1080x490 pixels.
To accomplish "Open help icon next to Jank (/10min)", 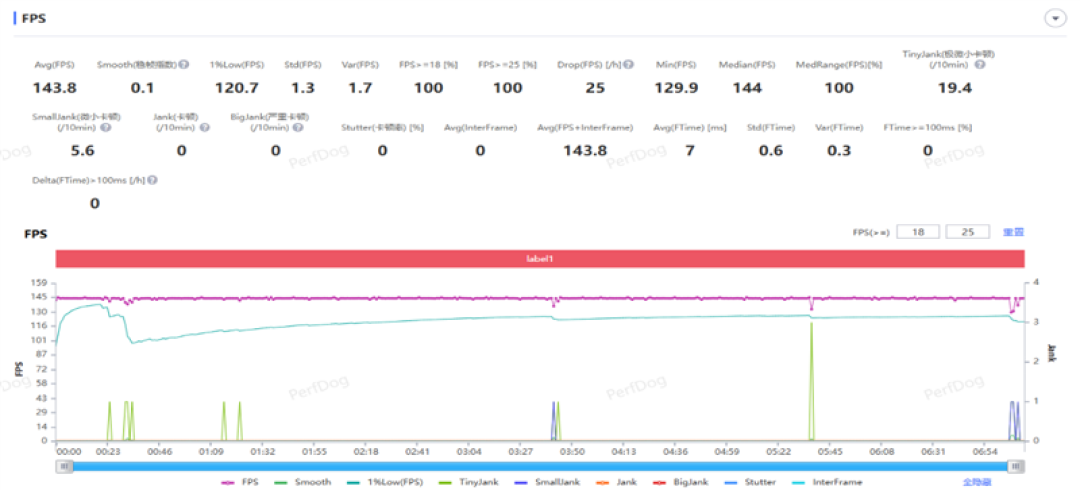I will [x=204, y=127].
